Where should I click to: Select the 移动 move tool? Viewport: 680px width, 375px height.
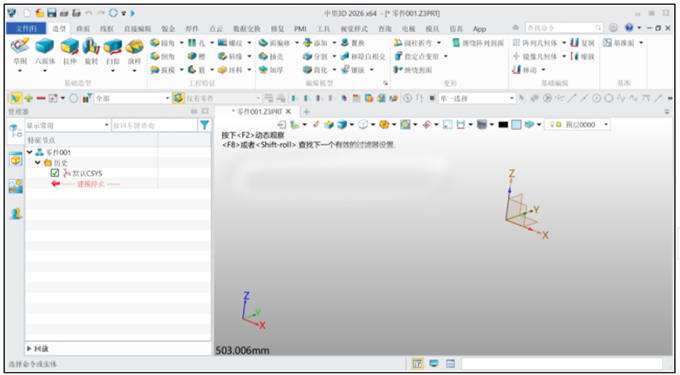click(x=524, y=70)
